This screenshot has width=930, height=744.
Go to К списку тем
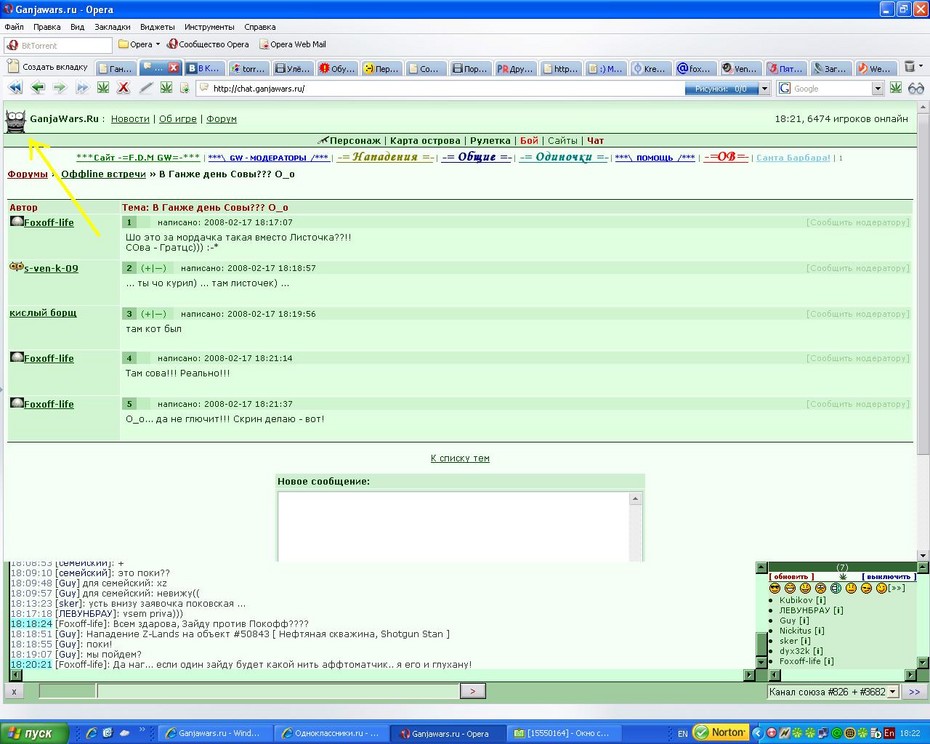tap(460, 458)
